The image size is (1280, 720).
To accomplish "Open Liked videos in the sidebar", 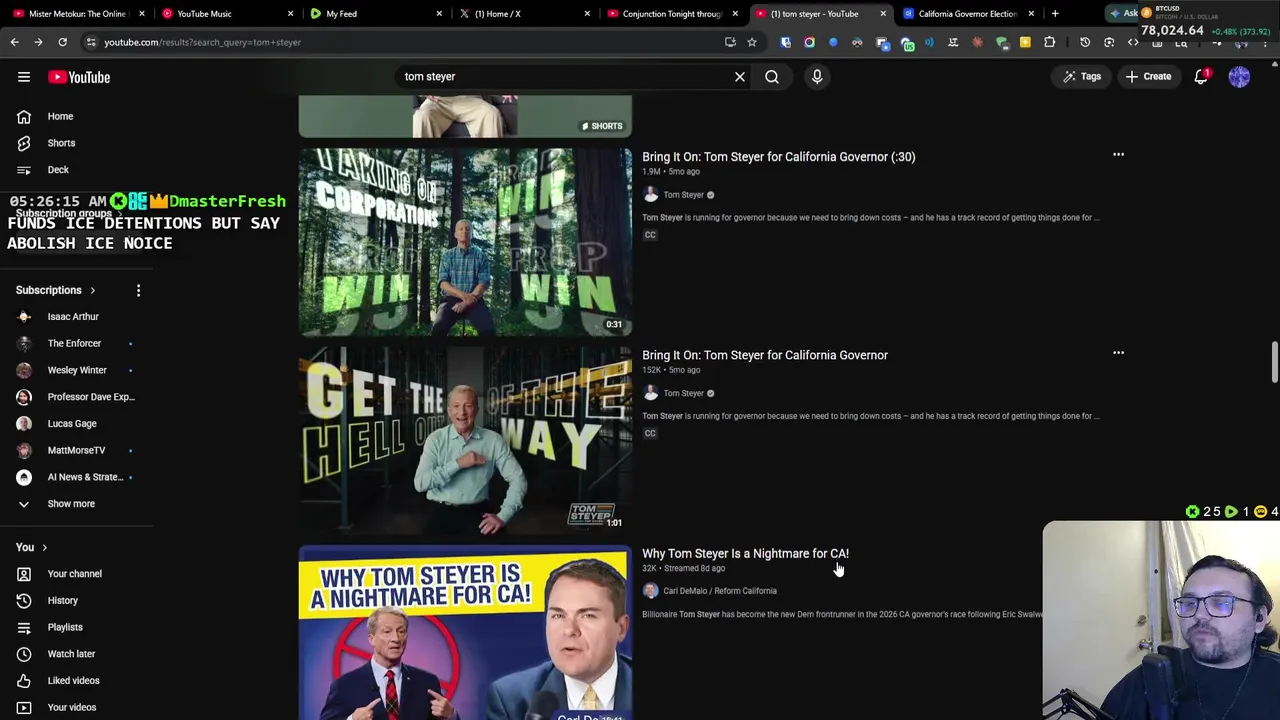I will (77, 680).
